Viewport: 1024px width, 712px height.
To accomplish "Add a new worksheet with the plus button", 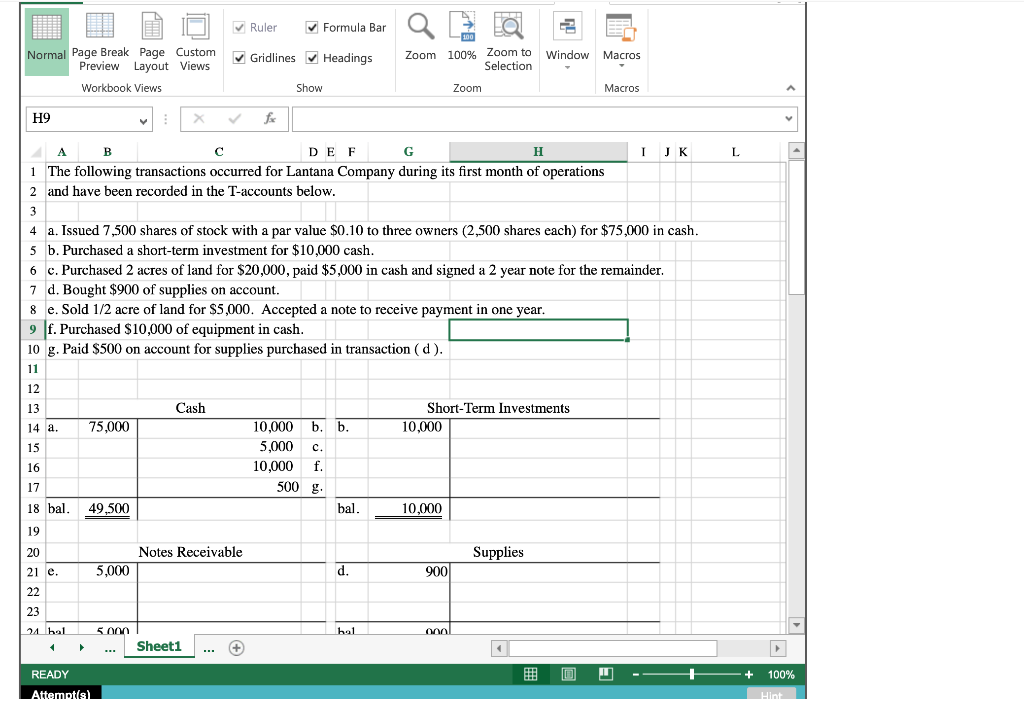I will 236,646.
